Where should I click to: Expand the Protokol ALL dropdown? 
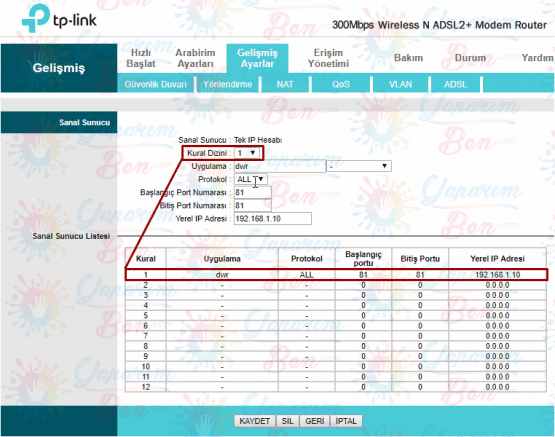click(251, 179)
